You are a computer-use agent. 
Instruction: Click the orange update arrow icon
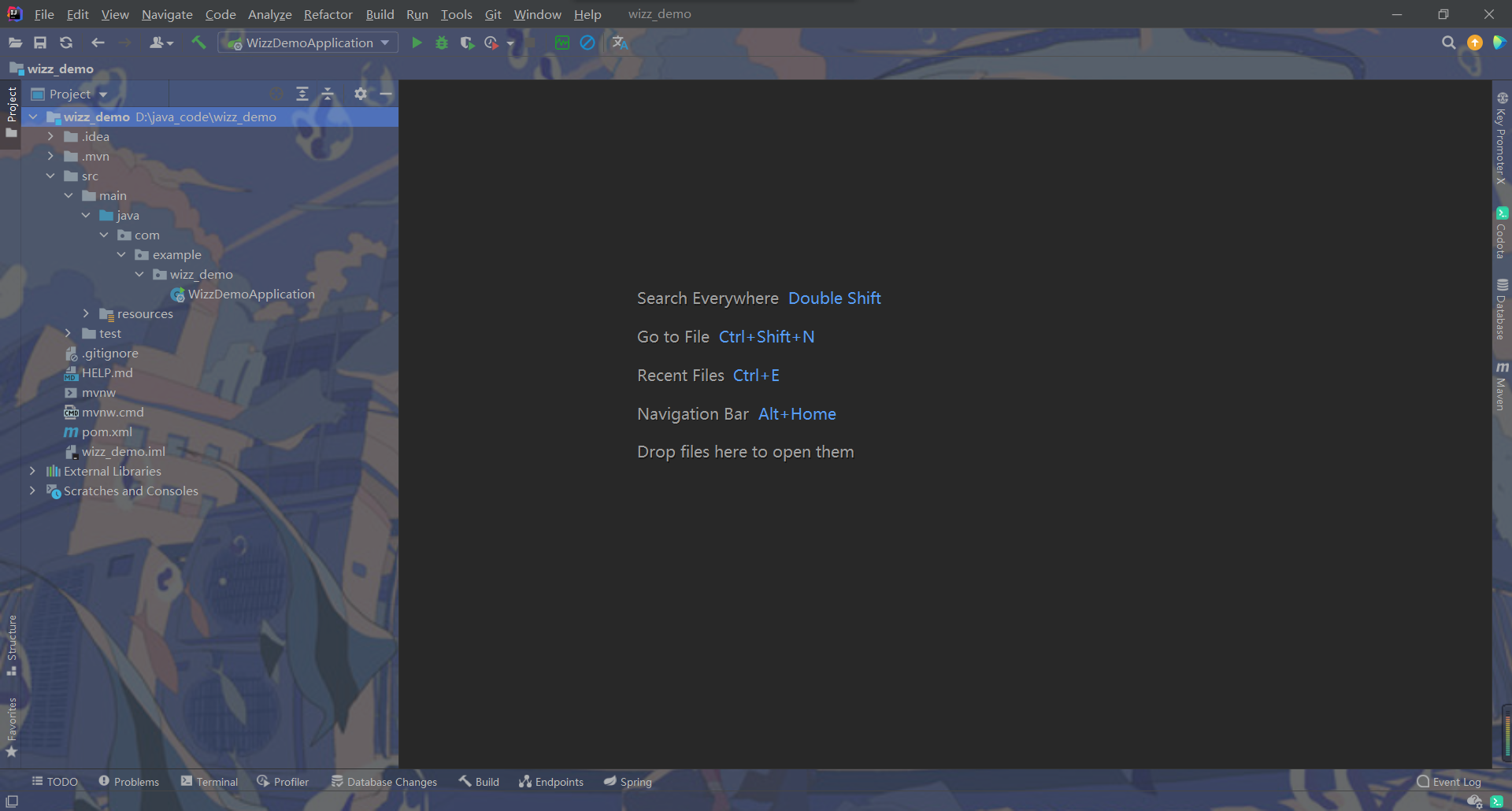click(1475, 43)
